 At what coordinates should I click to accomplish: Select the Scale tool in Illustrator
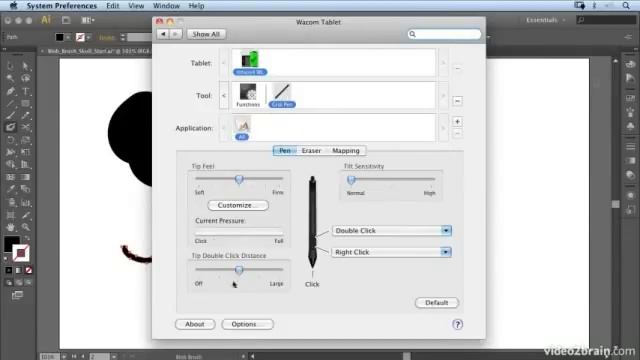(25, 140)
